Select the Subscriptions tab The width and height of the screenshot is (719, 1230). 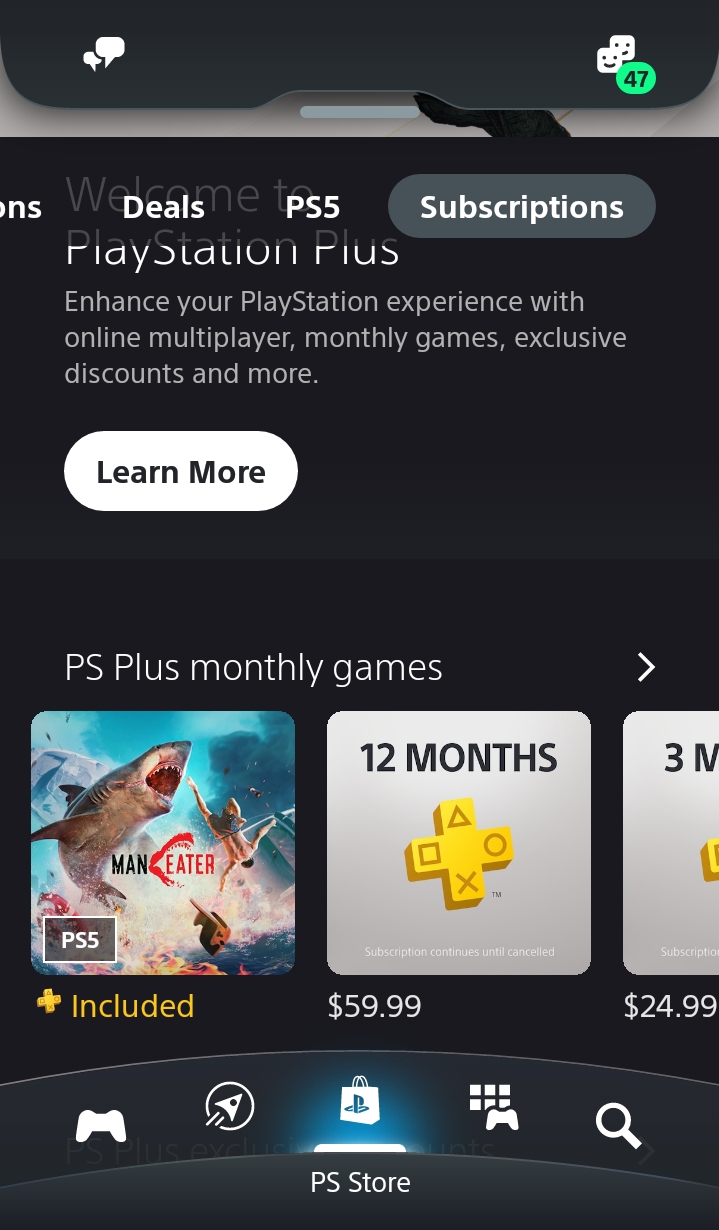(521, 206)
